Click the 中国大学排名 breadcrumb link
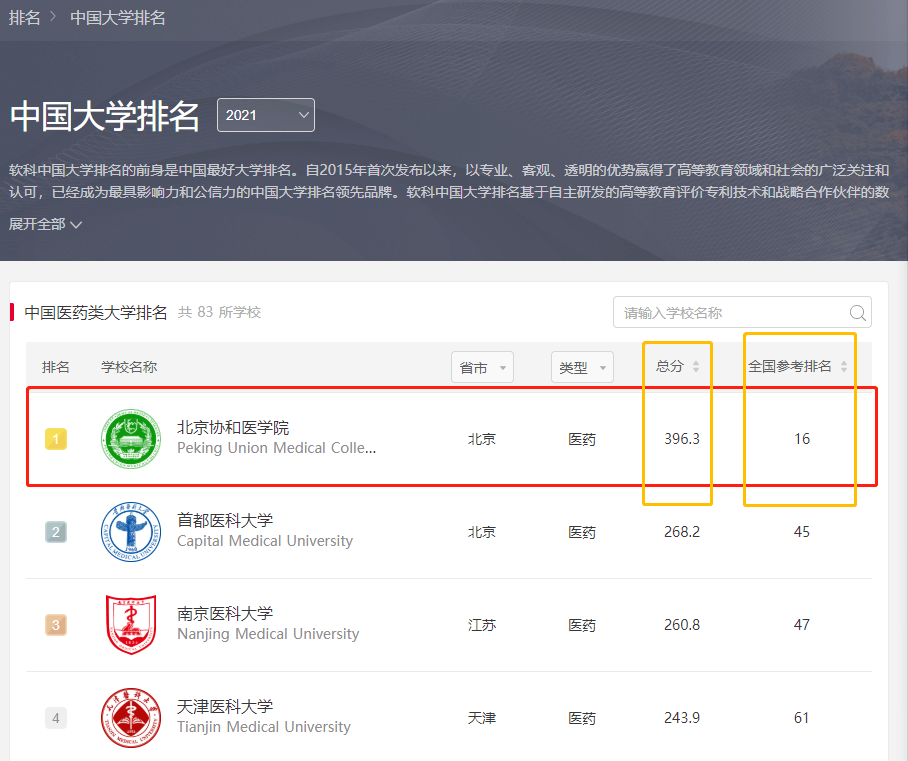This screenshot has width=908, height=761. click(118, 17)
